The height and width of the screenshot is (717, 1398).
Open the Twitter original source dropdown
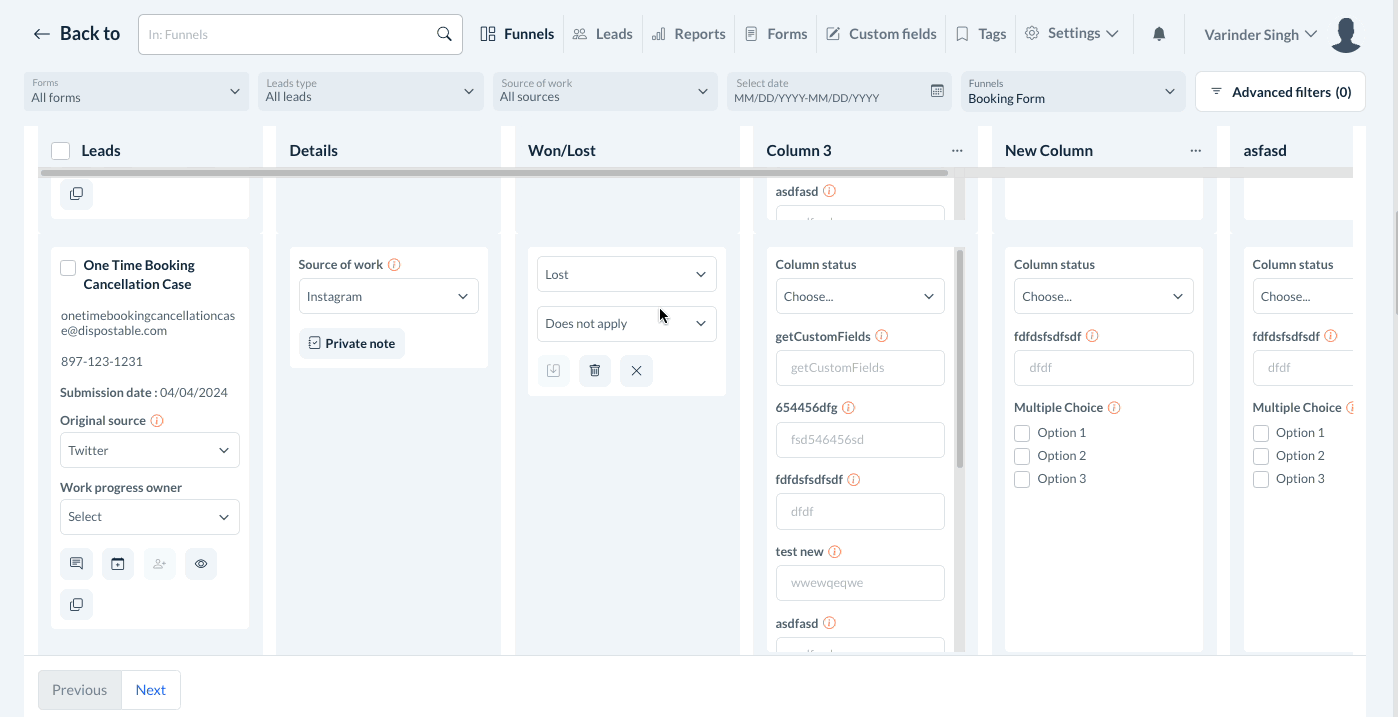tap(150, 450)
